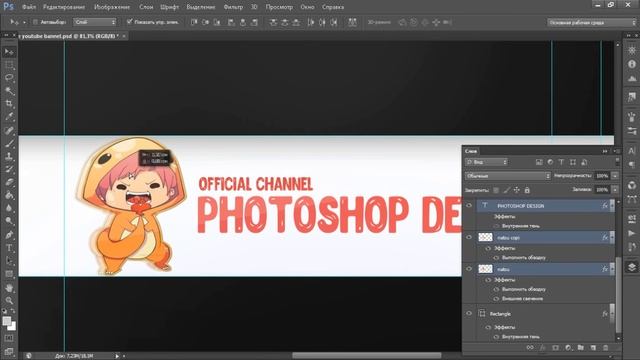Toggle inner shadow effect of PHOTOSHOP DESIGN layer
Screen dimensions: 640x360
coord(496,226)
